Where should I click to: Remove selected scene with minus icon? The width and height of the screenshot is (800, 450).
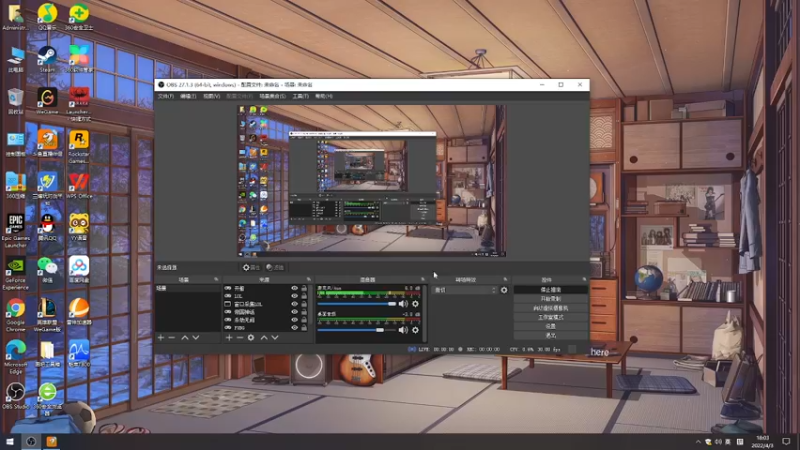click(172, 338)
